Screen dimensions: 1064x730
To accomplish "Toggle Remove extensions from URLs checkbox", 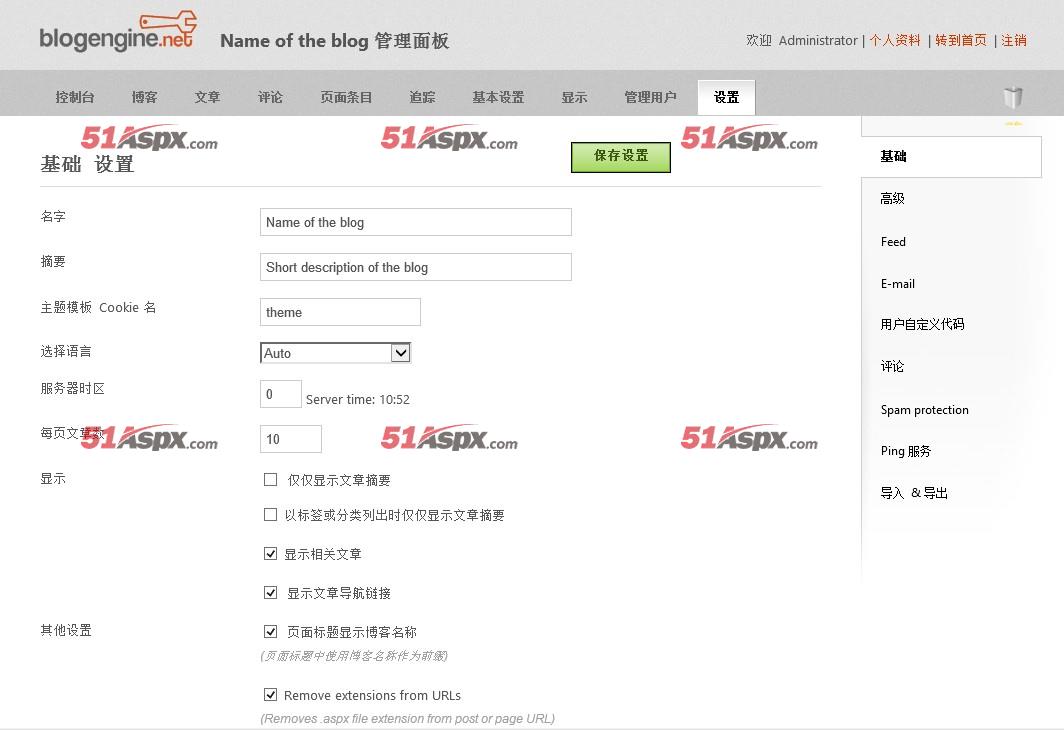I will pyautogui.click(x=270, y=695).
